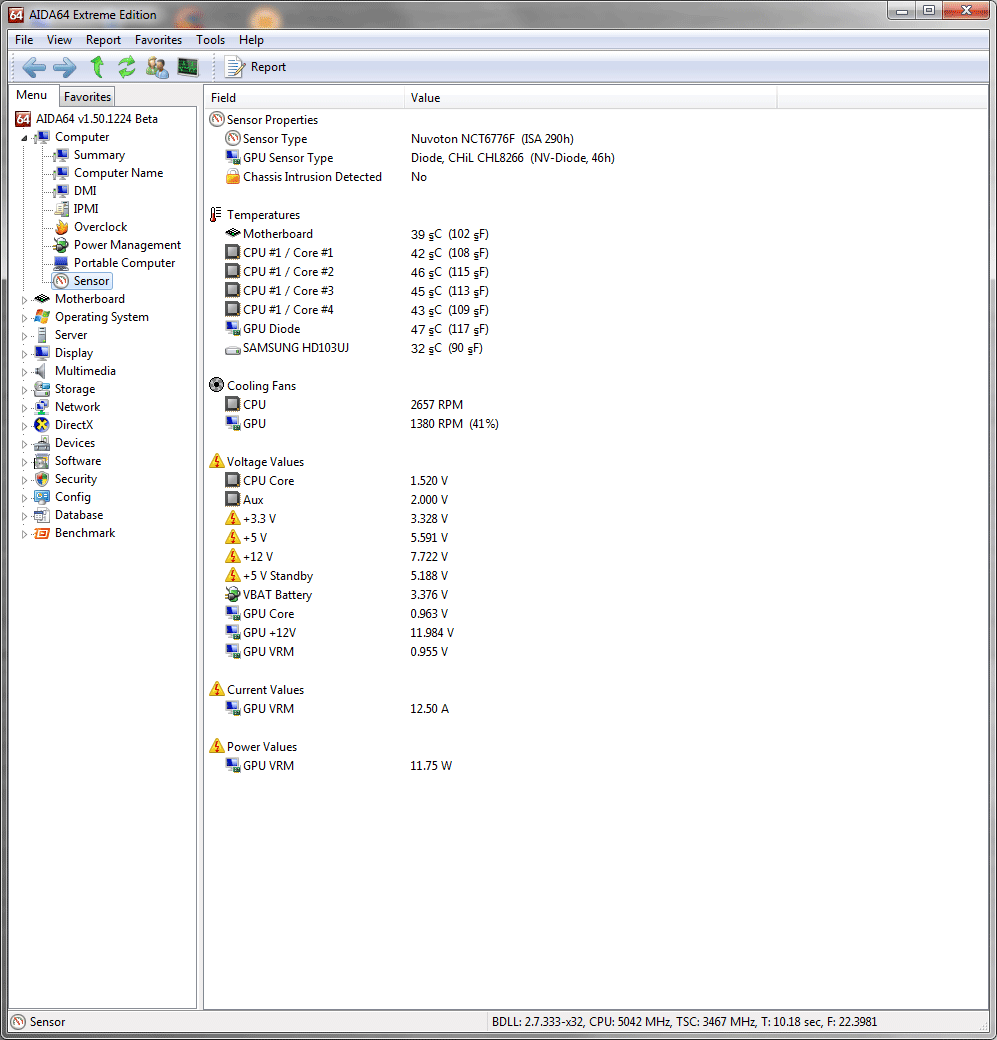The width and height of the screenshot is (997, 1040).
Task: Click the Sensor Properties gauge icon
Action: coord(216,119)
